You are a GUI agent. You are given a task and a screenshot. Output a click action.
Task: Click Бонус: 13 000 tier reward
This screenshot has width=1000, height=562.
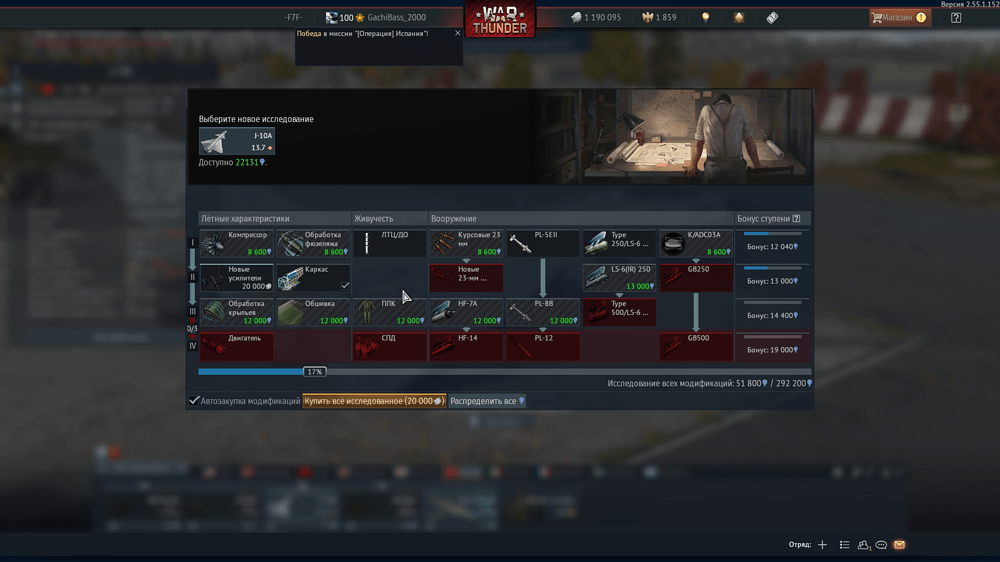click(772, 281)
